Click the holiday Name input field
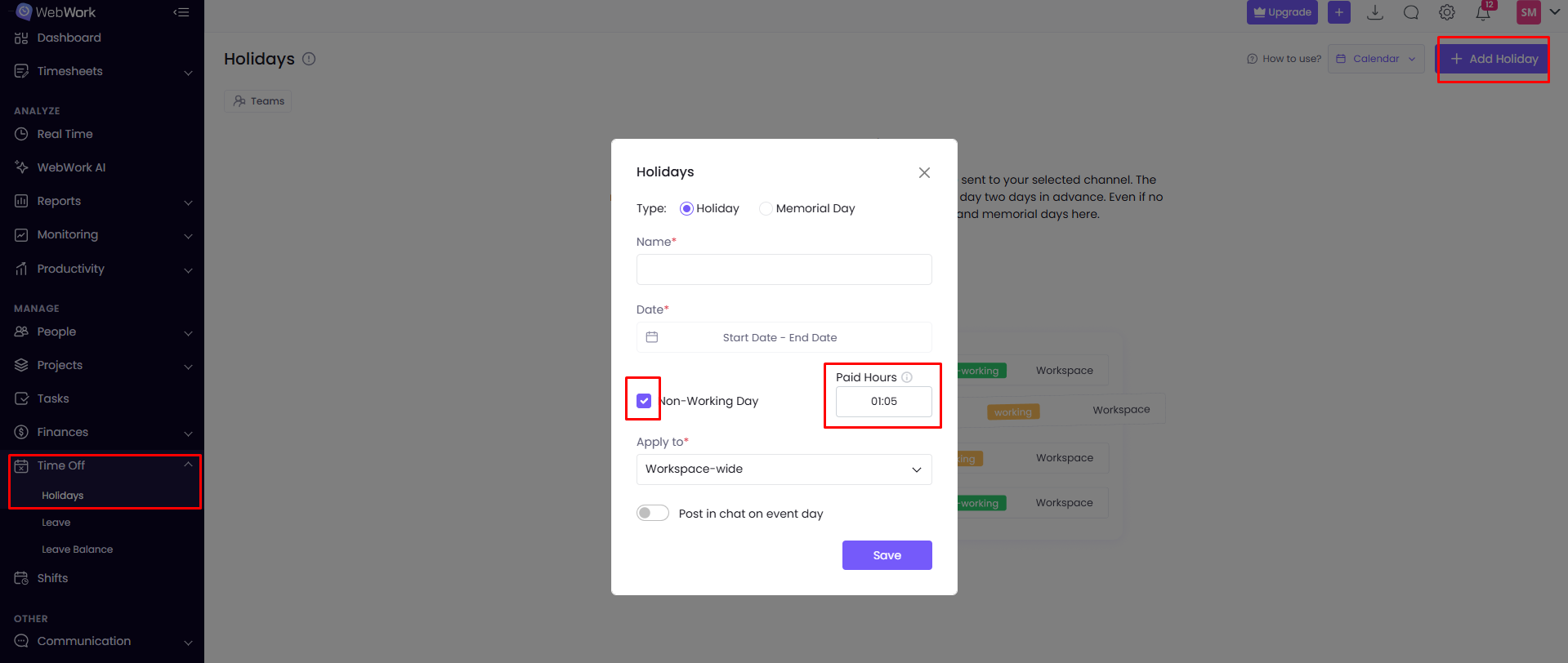 (x=784, y=269)
